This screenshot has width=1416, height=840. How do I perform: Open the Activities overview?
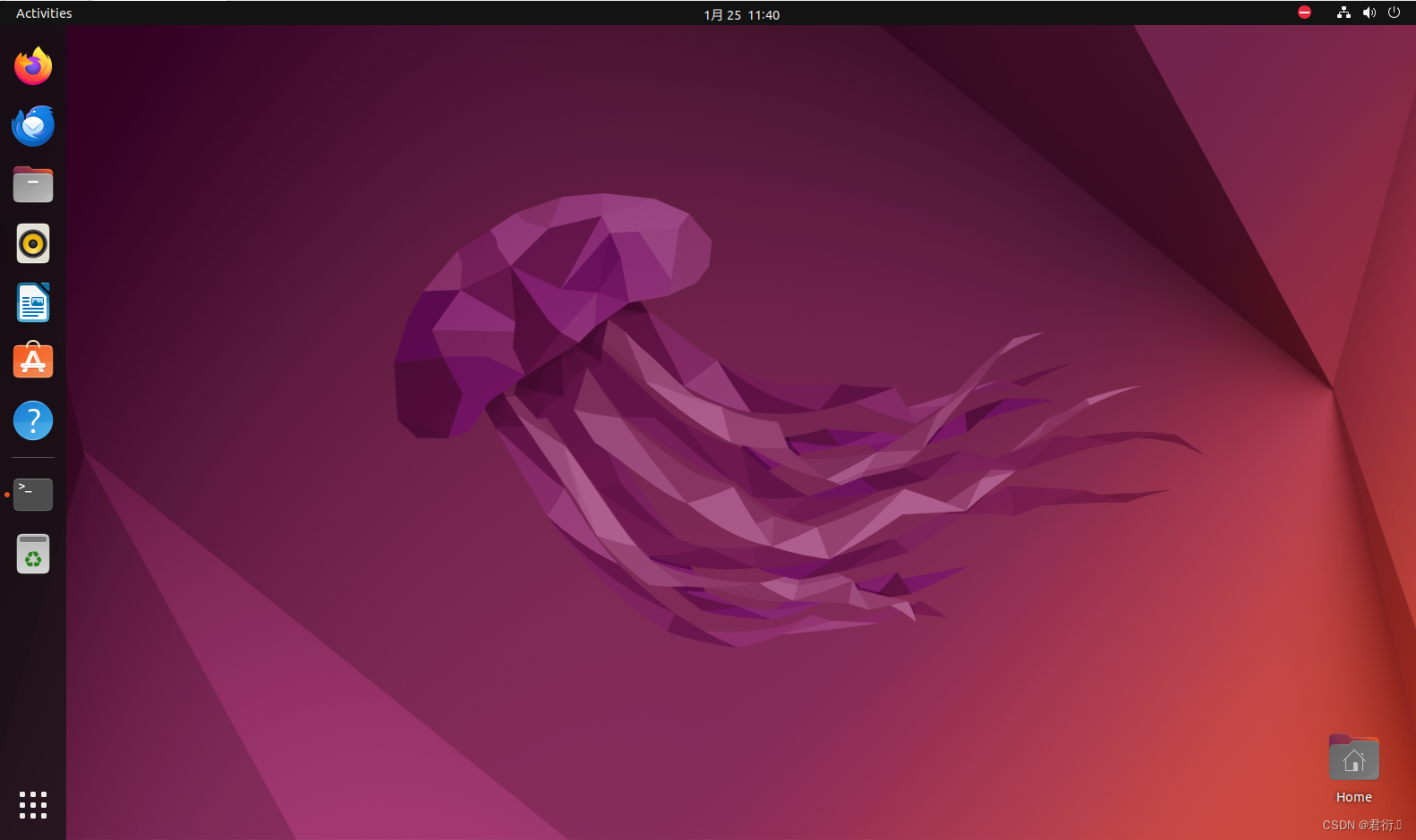coord(44,13)
